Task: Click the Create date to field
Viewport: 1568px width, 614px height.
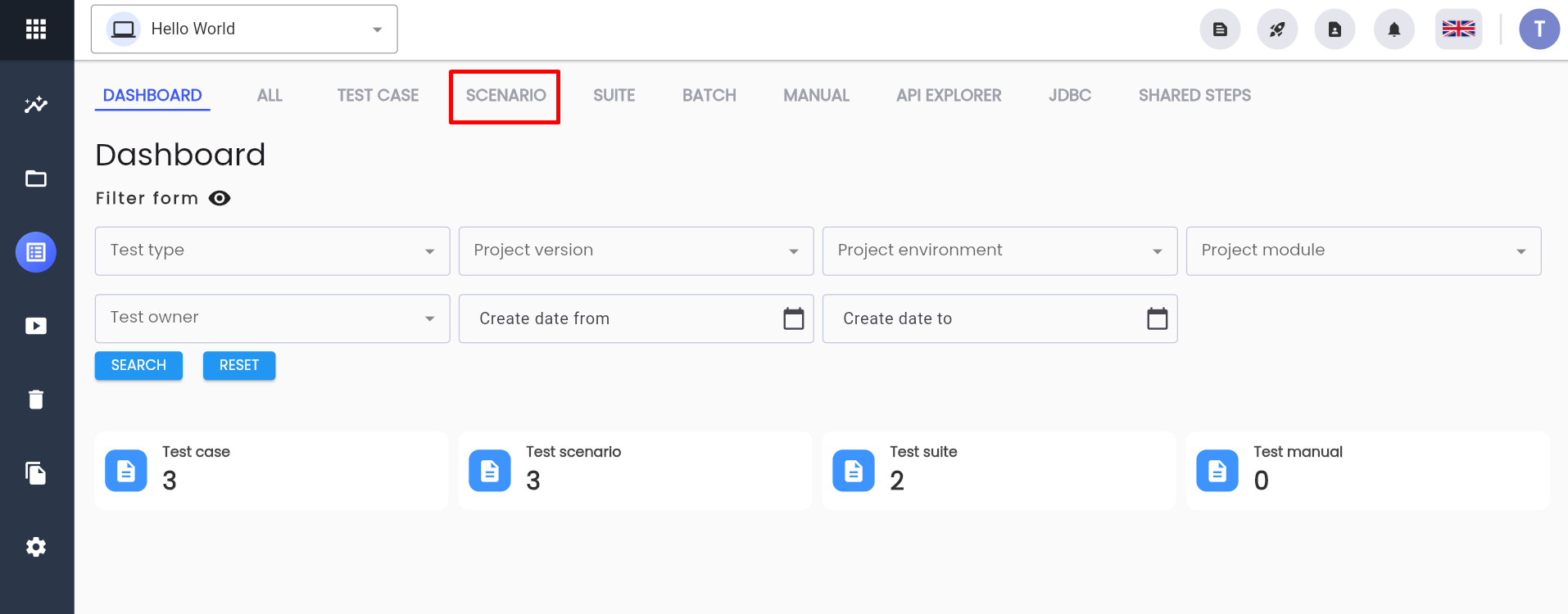Action: tap(1000, 318)
